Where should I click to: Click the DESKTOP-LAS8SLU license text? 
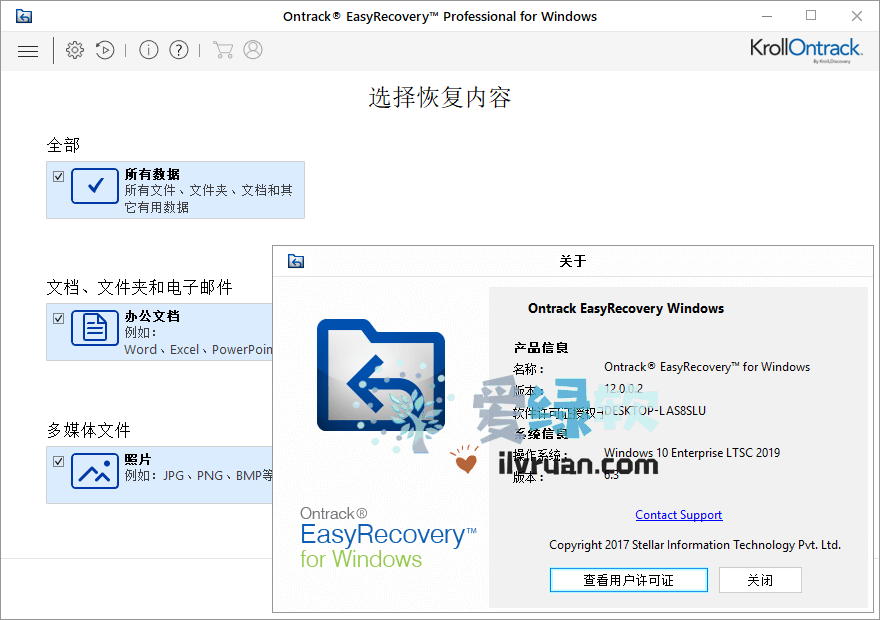click(x=655, y=411)
